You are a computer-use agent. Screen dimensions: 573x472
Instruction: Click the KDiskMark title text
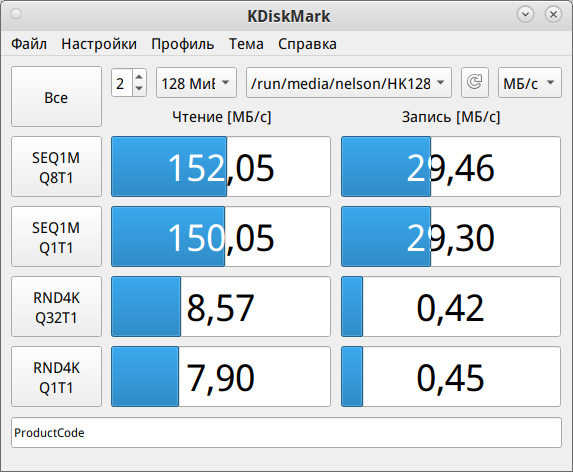pyautogui.click(x=289, y=16)
